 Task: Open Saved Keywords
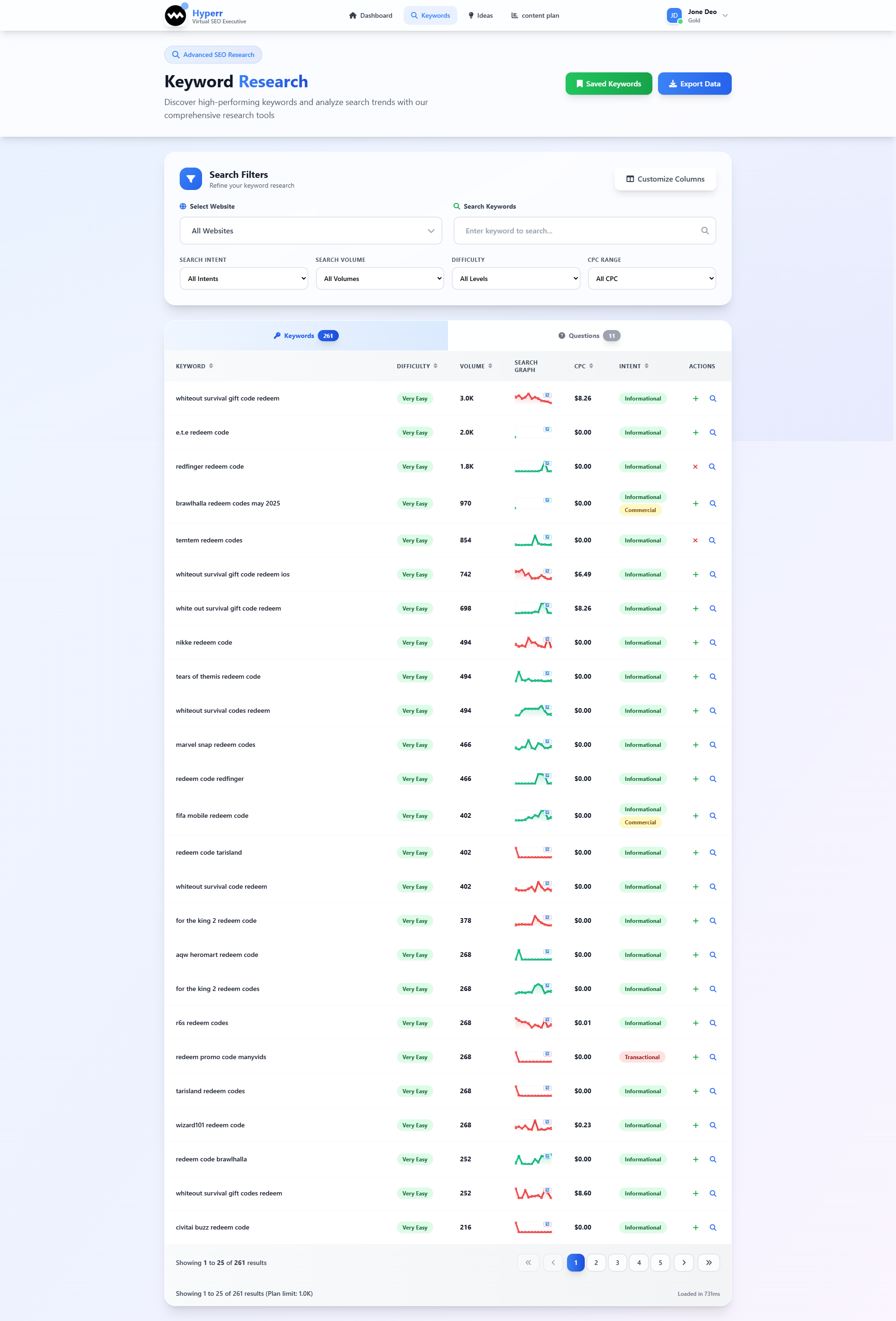point(609,84)
